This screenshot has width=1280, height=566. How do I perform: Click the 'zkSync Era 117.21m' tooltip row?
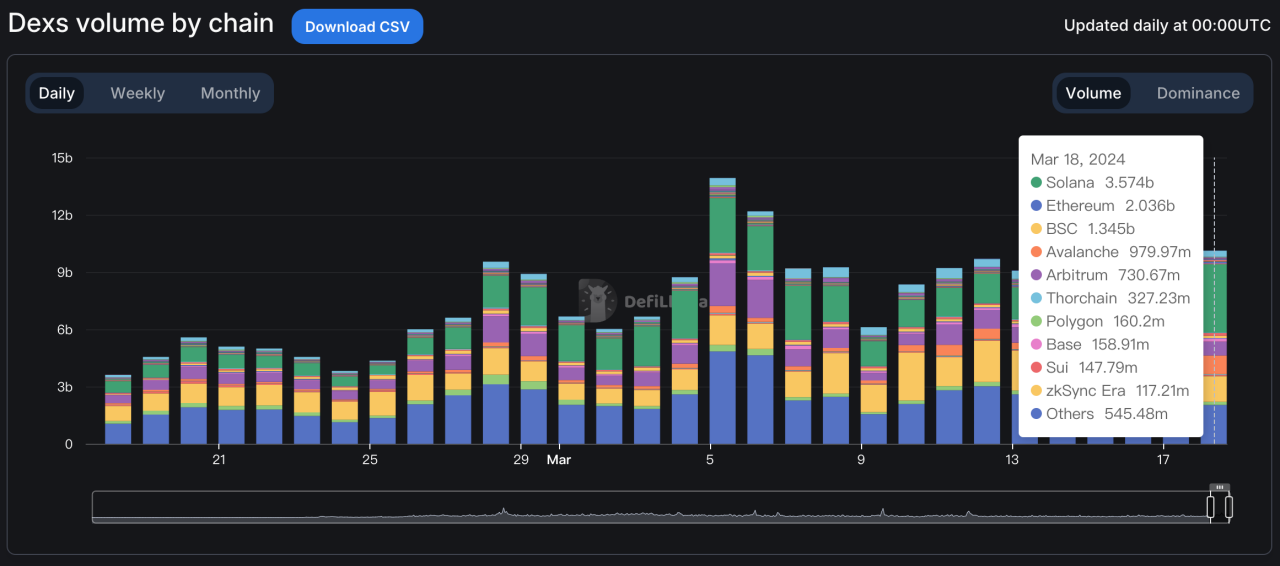[x=1110, y=390]
